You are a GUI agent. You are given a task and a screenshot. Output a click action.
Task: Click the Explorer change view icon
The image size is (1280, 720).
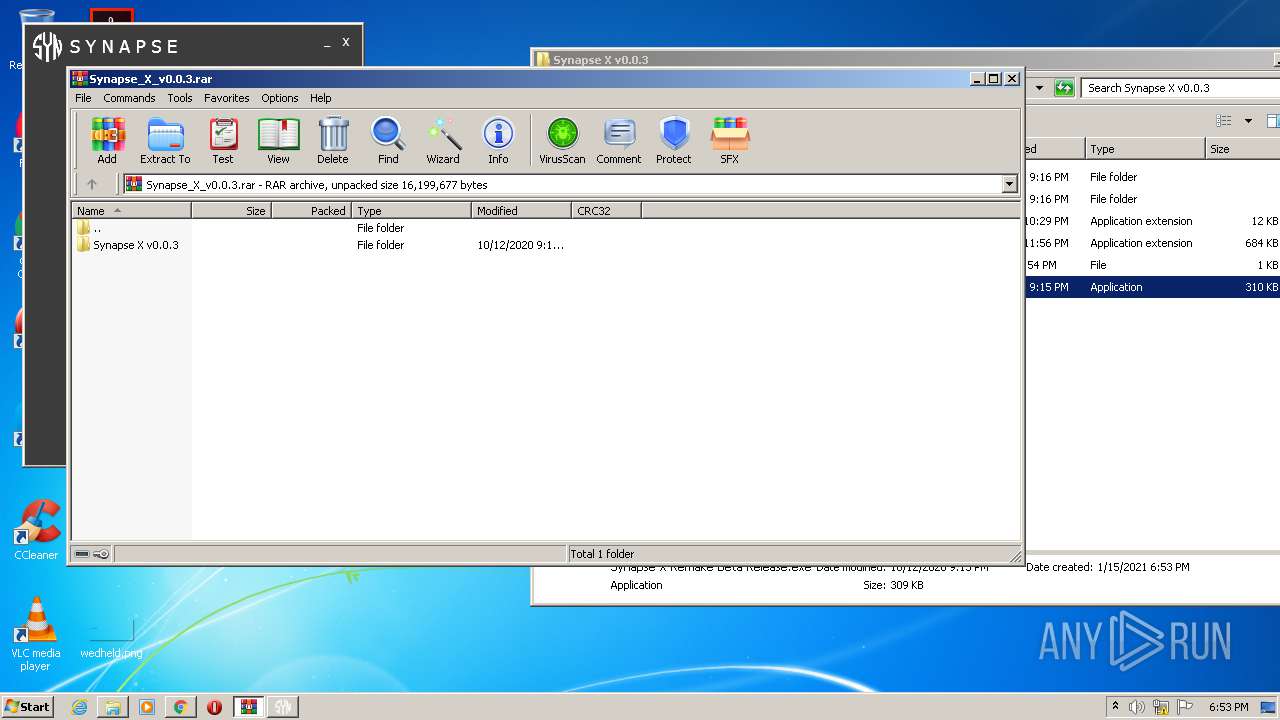[1223, 121]
